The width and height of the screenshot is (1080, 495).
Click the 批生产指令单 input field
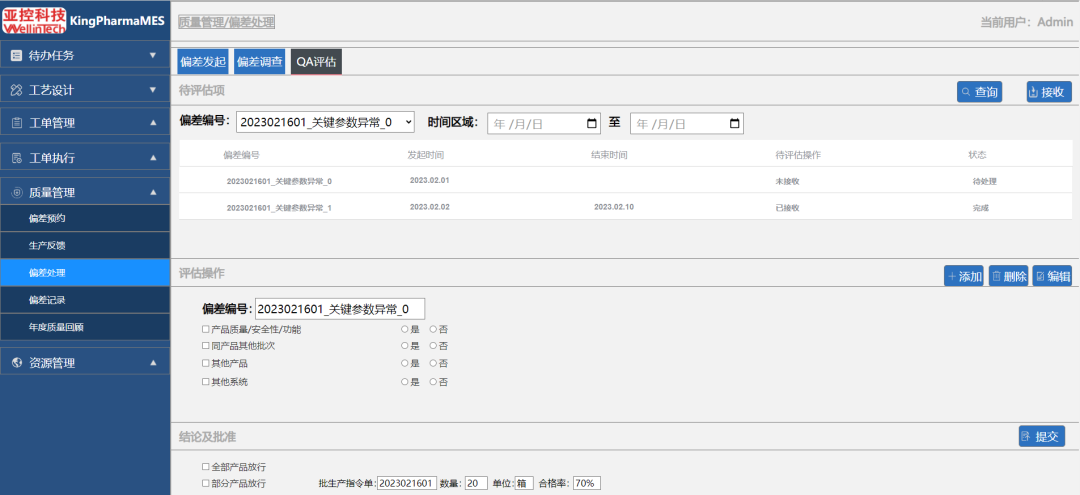click(x=407, y=483)
